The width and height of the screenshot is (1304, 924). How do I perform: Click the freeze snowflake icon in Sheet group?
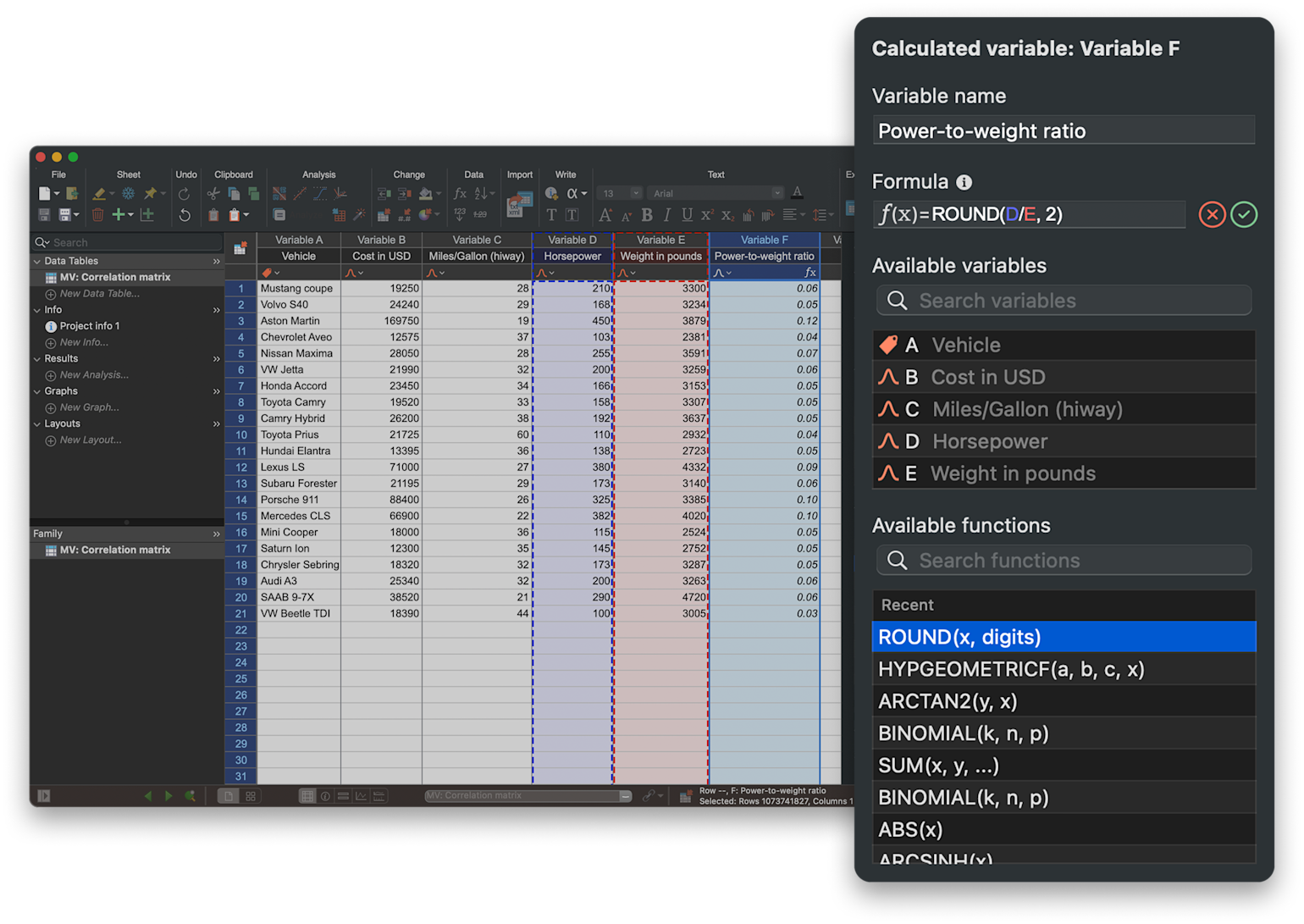point(128,194)
